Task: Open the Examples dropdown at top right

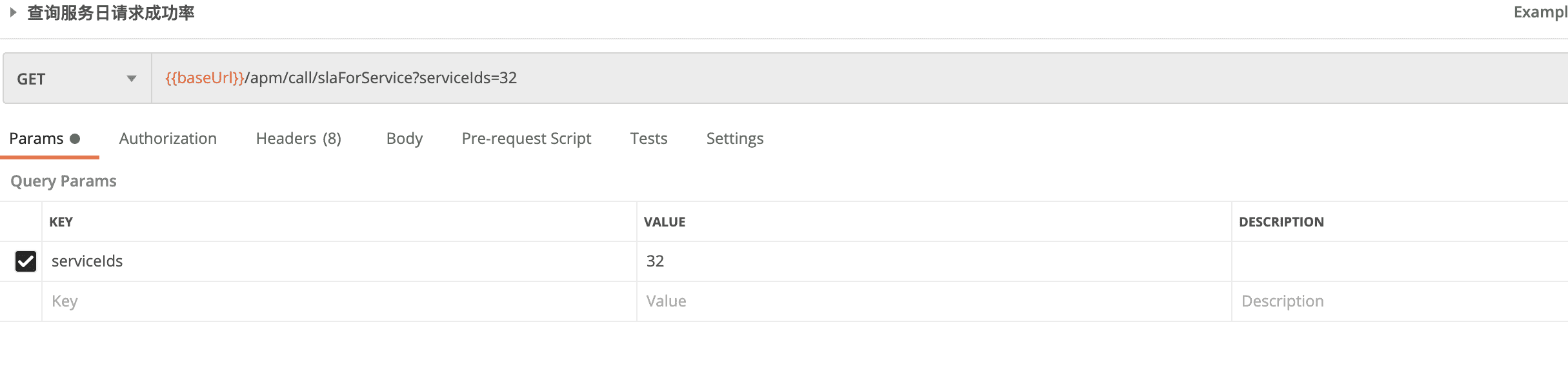Action: 1540,12
